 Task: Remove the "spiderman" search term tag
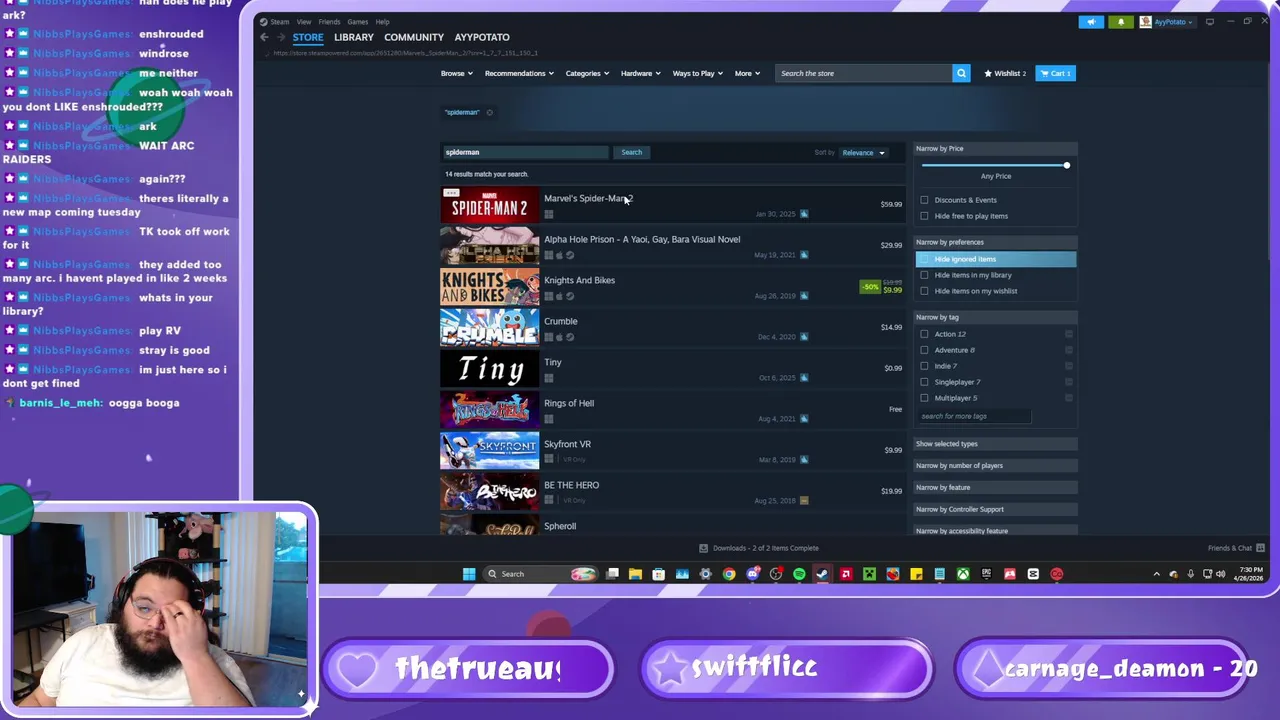pos(489,112)
